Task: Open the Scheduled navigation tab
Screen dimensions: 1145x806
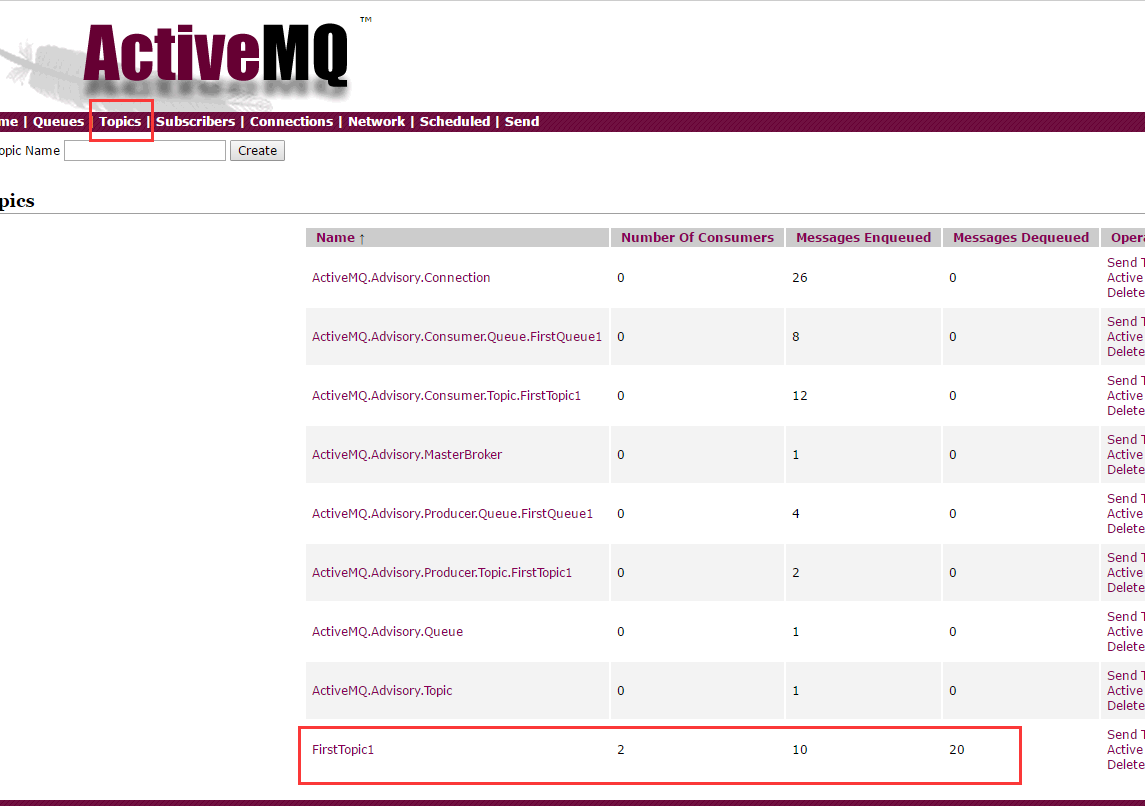Action: point(455,122)
